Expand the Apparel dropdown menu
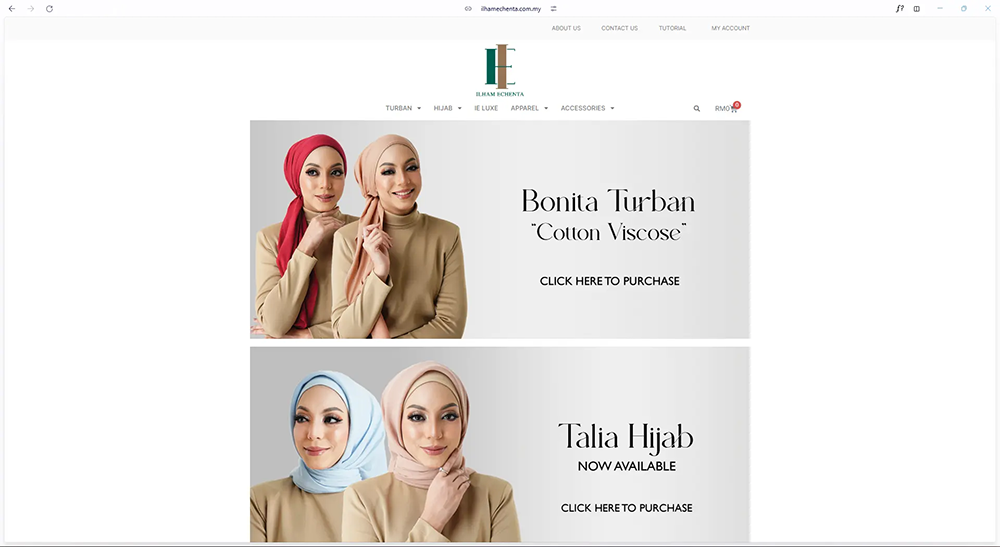The image size is (1000, 547). 529,108
